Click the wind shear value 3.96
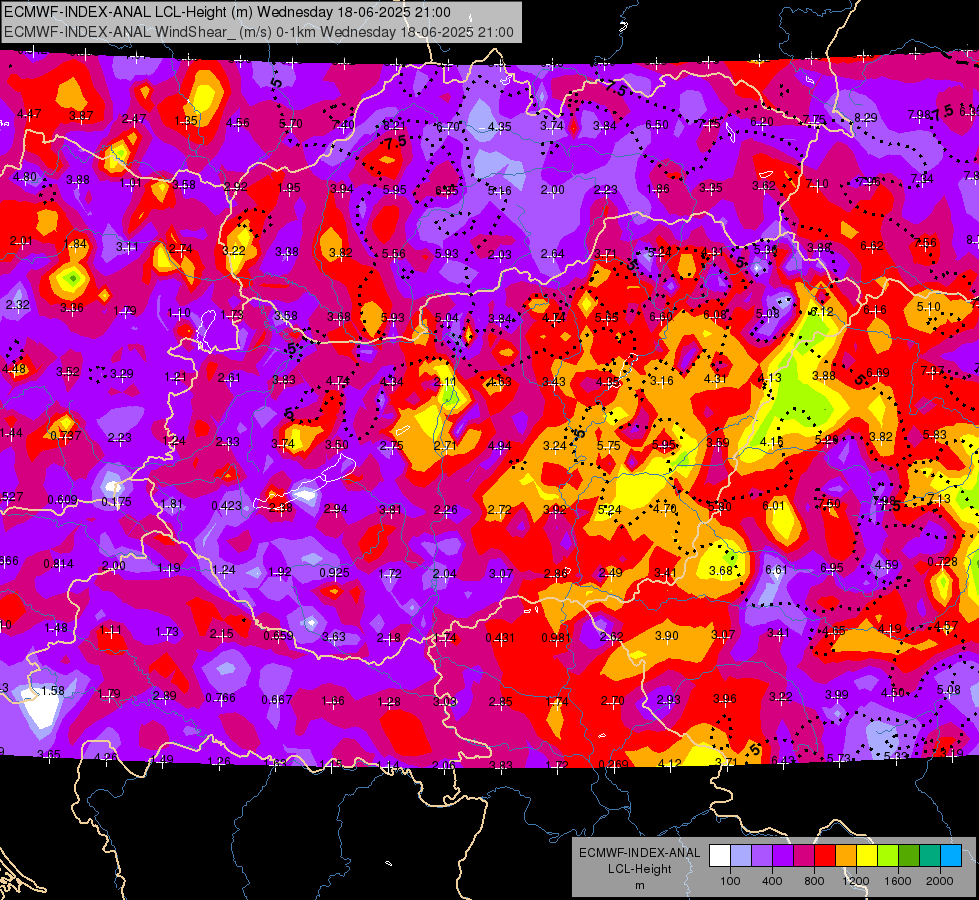 coord(724,698)
